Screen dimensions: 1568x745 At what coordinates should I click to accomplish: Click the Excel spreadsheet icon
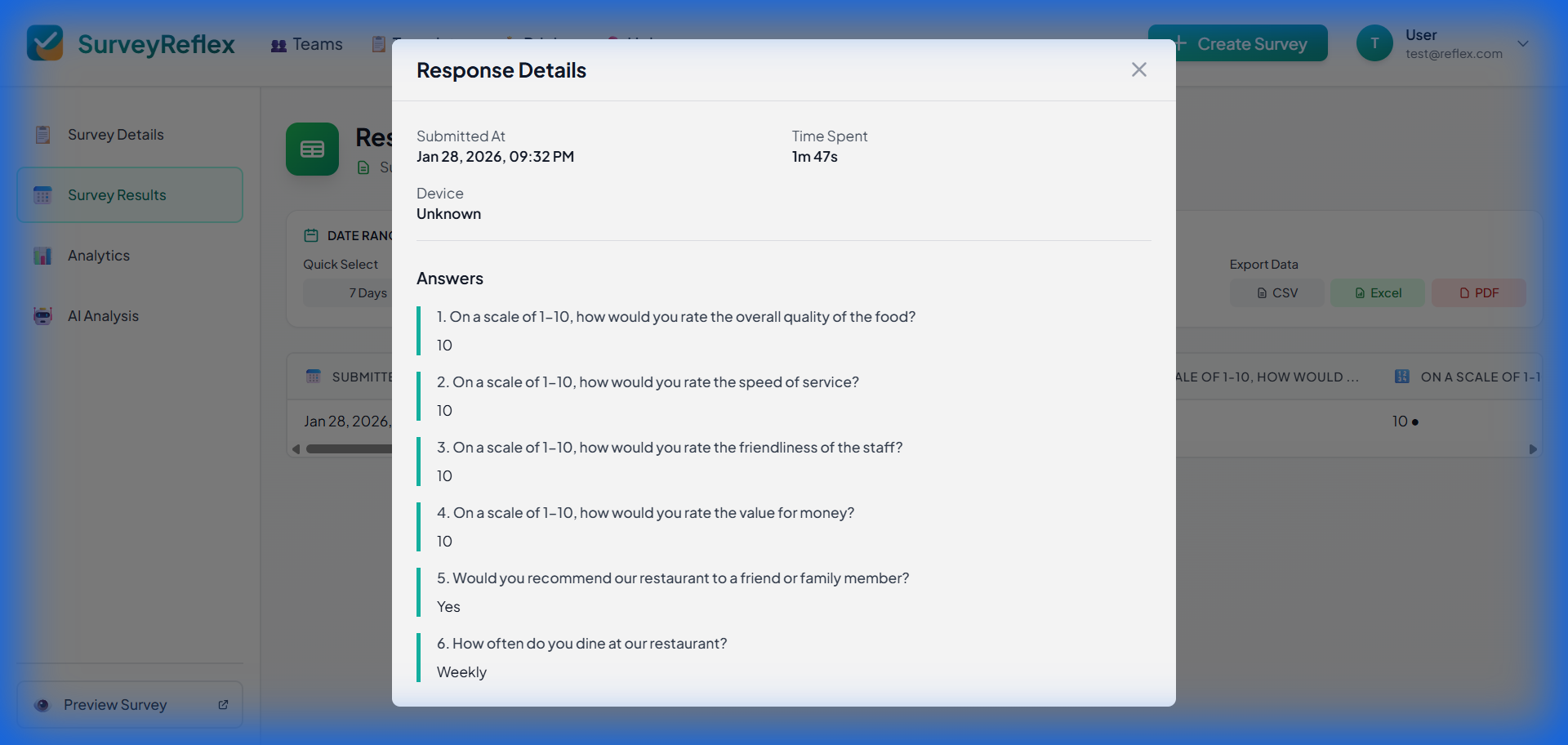coord(1359,292)
